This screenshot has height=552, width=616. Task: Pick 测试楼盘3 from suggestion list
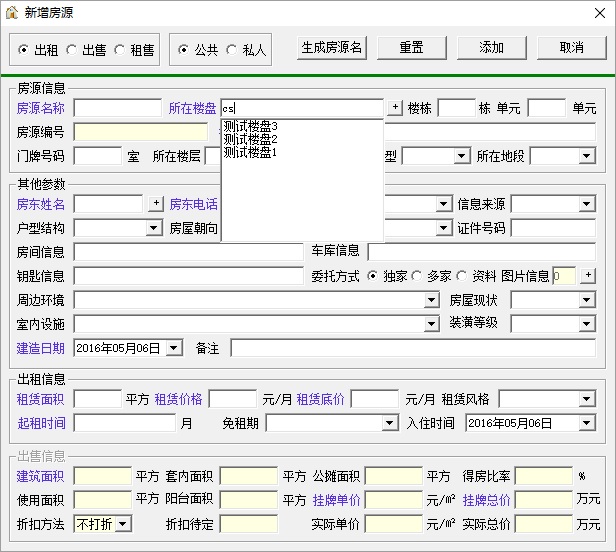coord(251,127)
